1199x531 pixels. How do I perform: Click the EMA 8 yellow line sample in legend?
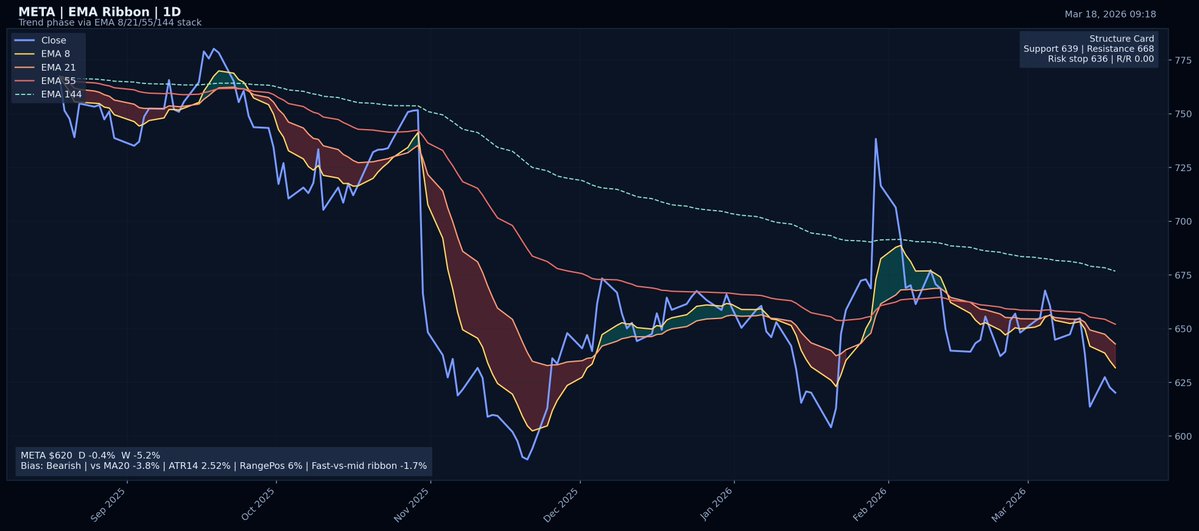point(25,54)
